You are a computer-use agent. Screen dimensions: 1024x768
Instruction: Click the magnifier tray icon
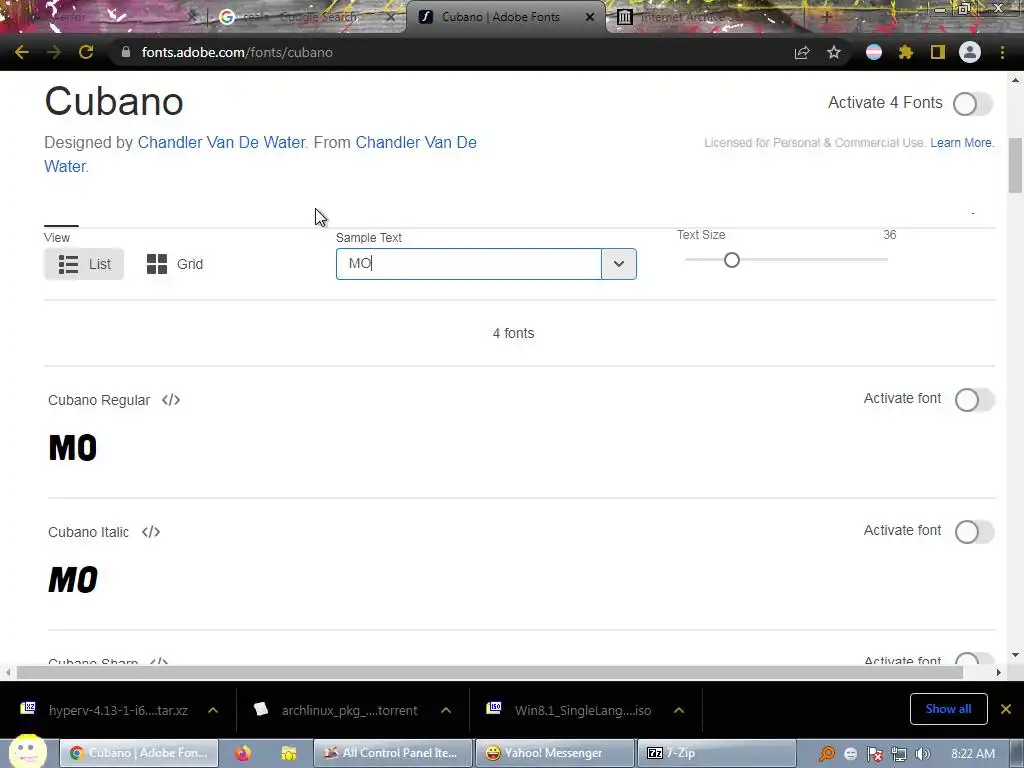pyautogui.click(x=827, y=754)
